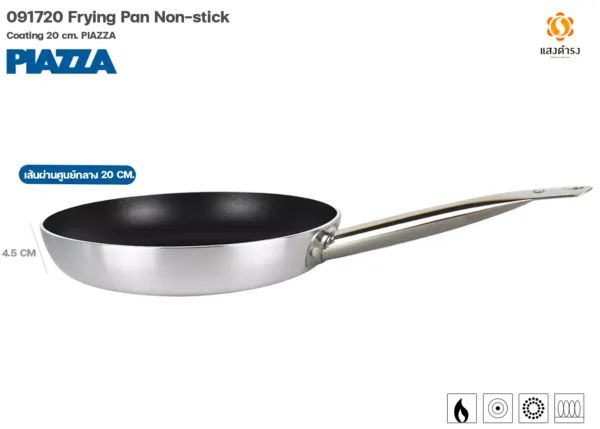The image size is (600, 429).
Task: Click the แสงดำรง store name text
Action: coord(560,51)
